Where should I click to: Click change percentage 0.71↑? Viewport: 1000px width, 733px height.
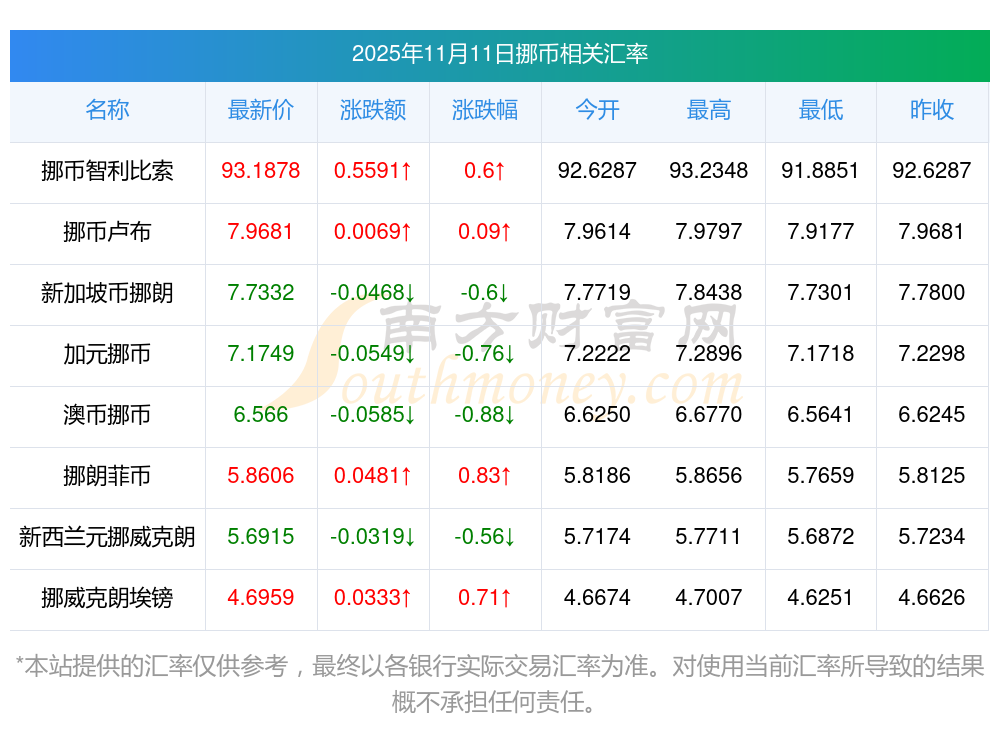click(485, 597)
